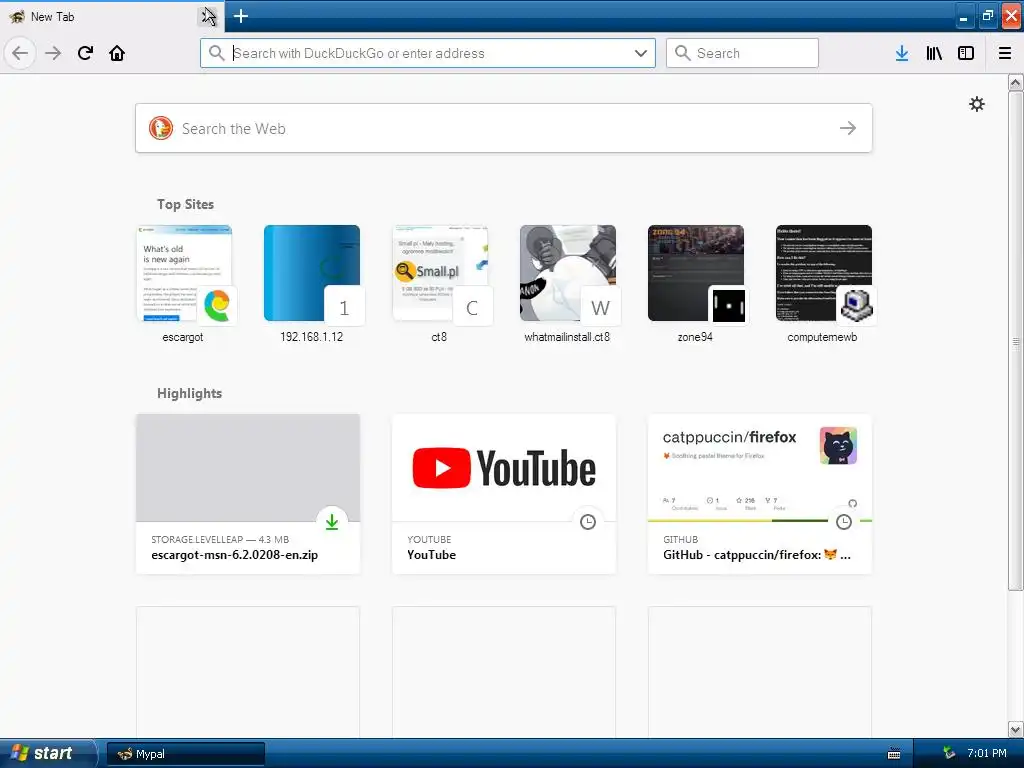Toggle the sidebar view button
This screenshot has height=768, width=1024.
coord(966,53)
